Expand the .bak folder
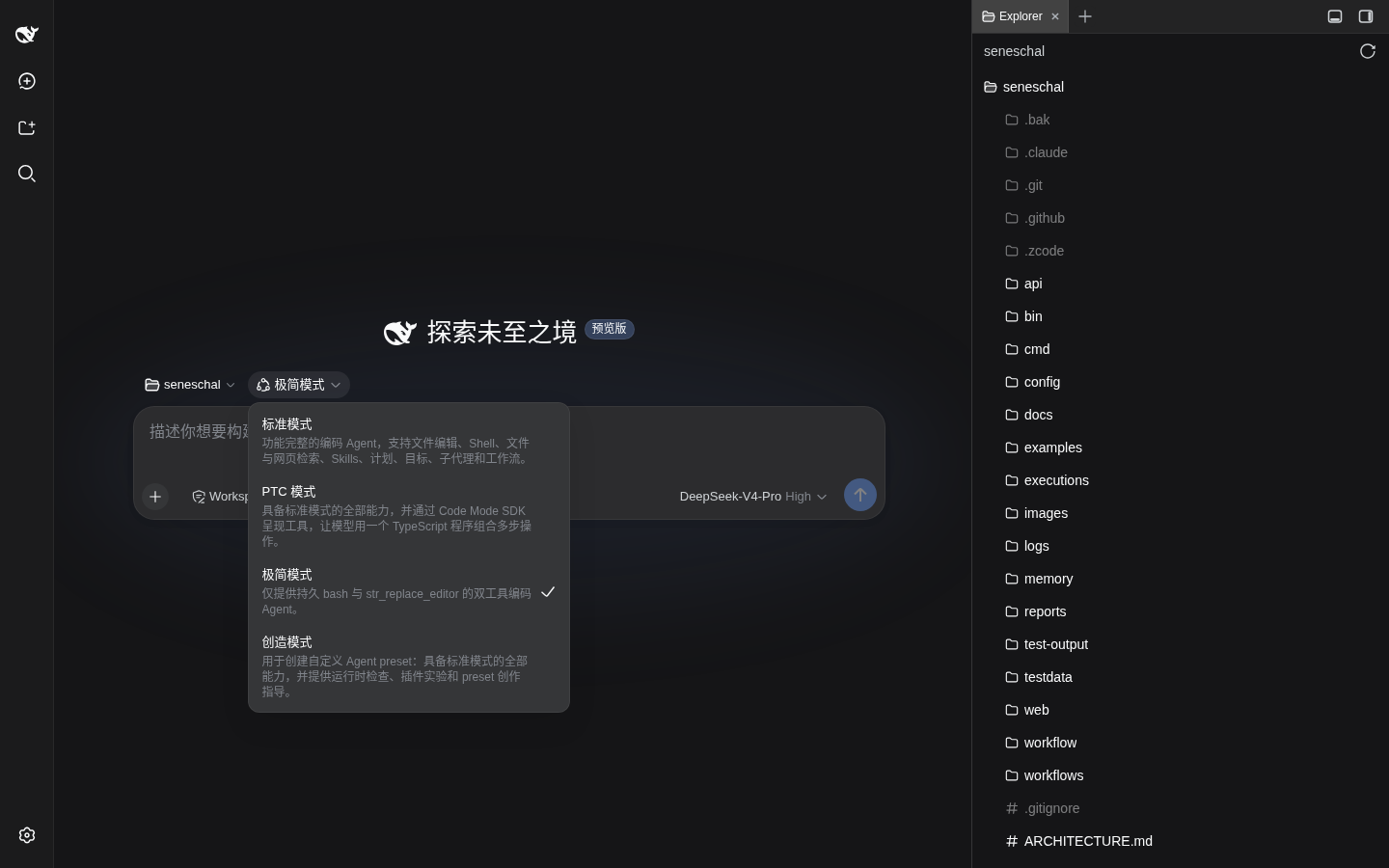Viewport: 1389px width, 868px height. coord(1181,120)
